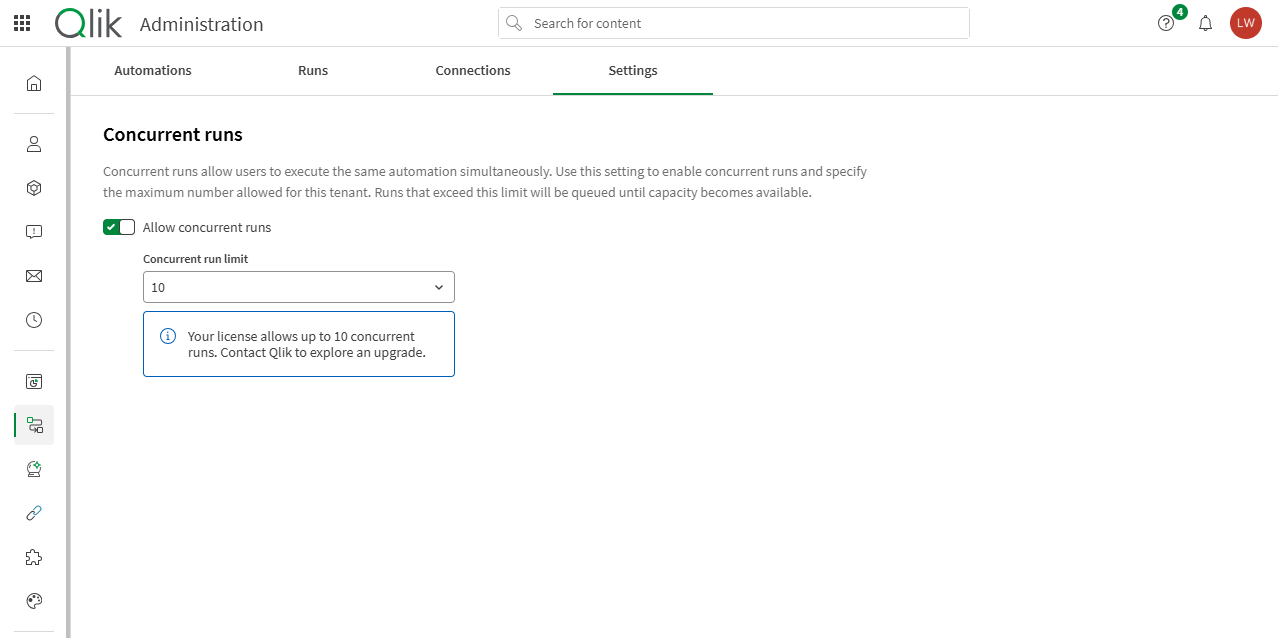1278x638 pixels.
Task: Open the LW user profile avatar
Action: (x=1245, y=22)
